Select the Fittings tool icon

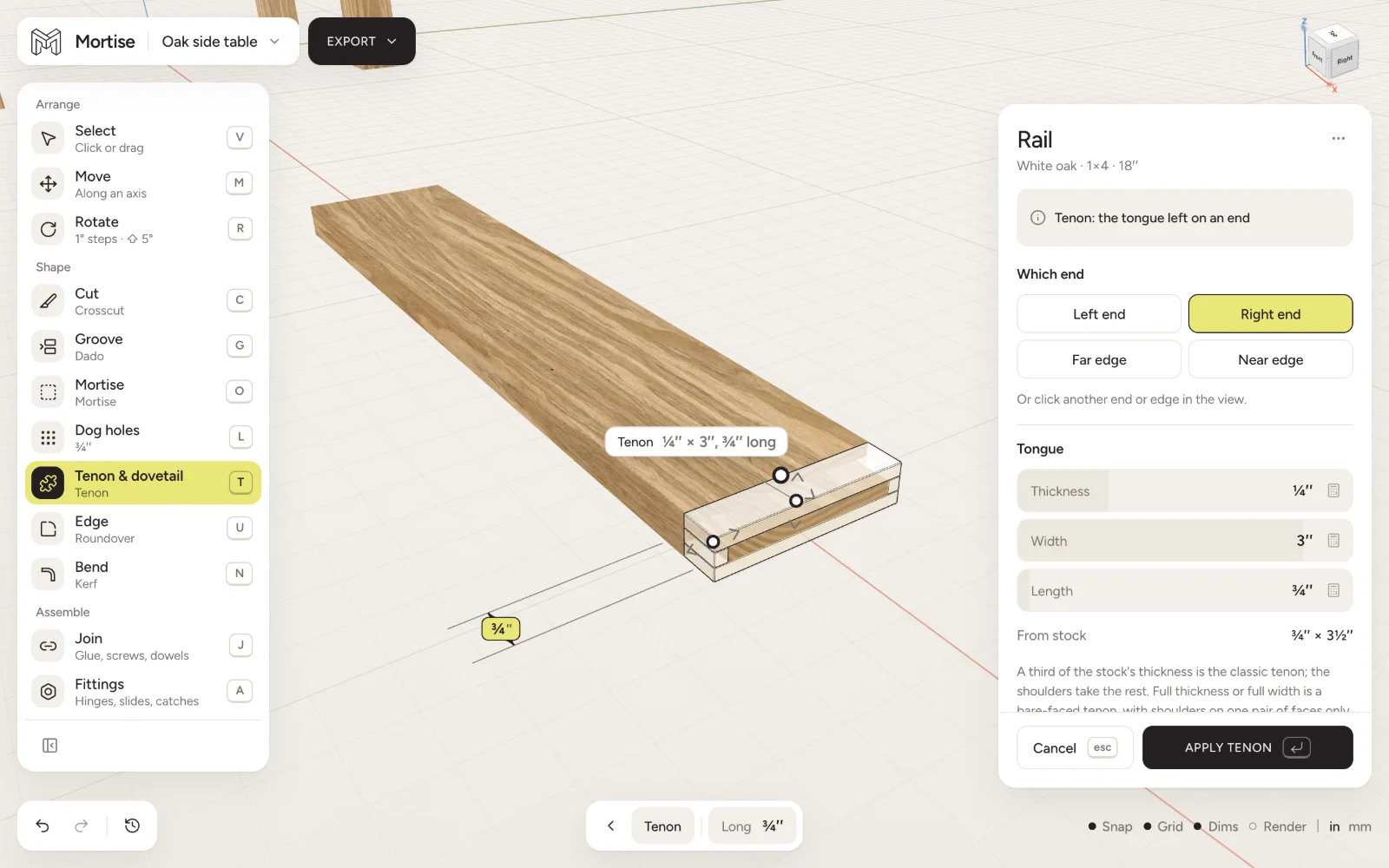[49, 692]
